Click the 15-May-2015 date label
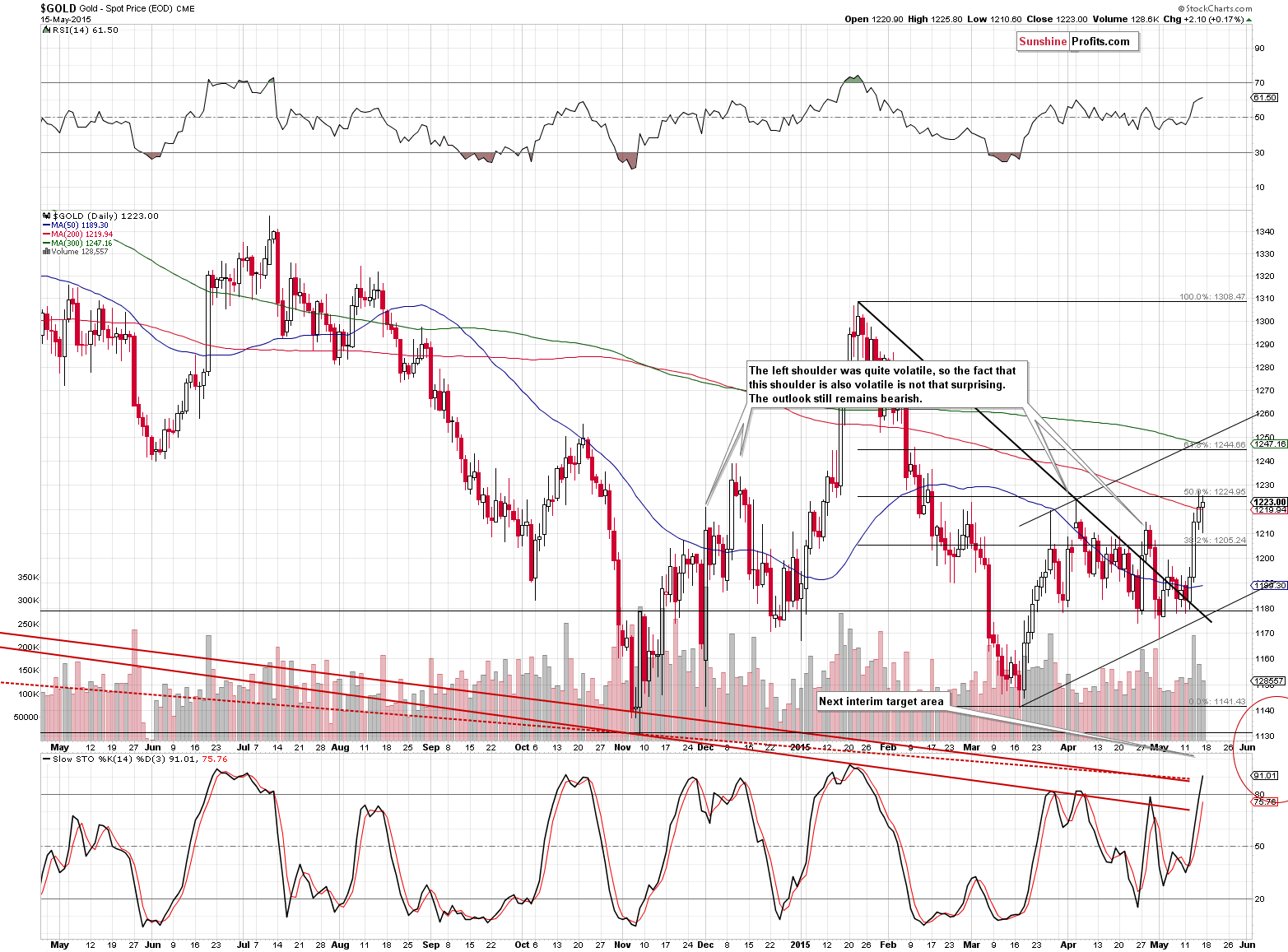This screenshot has height=952, width=1288. [x=67, y=19]
